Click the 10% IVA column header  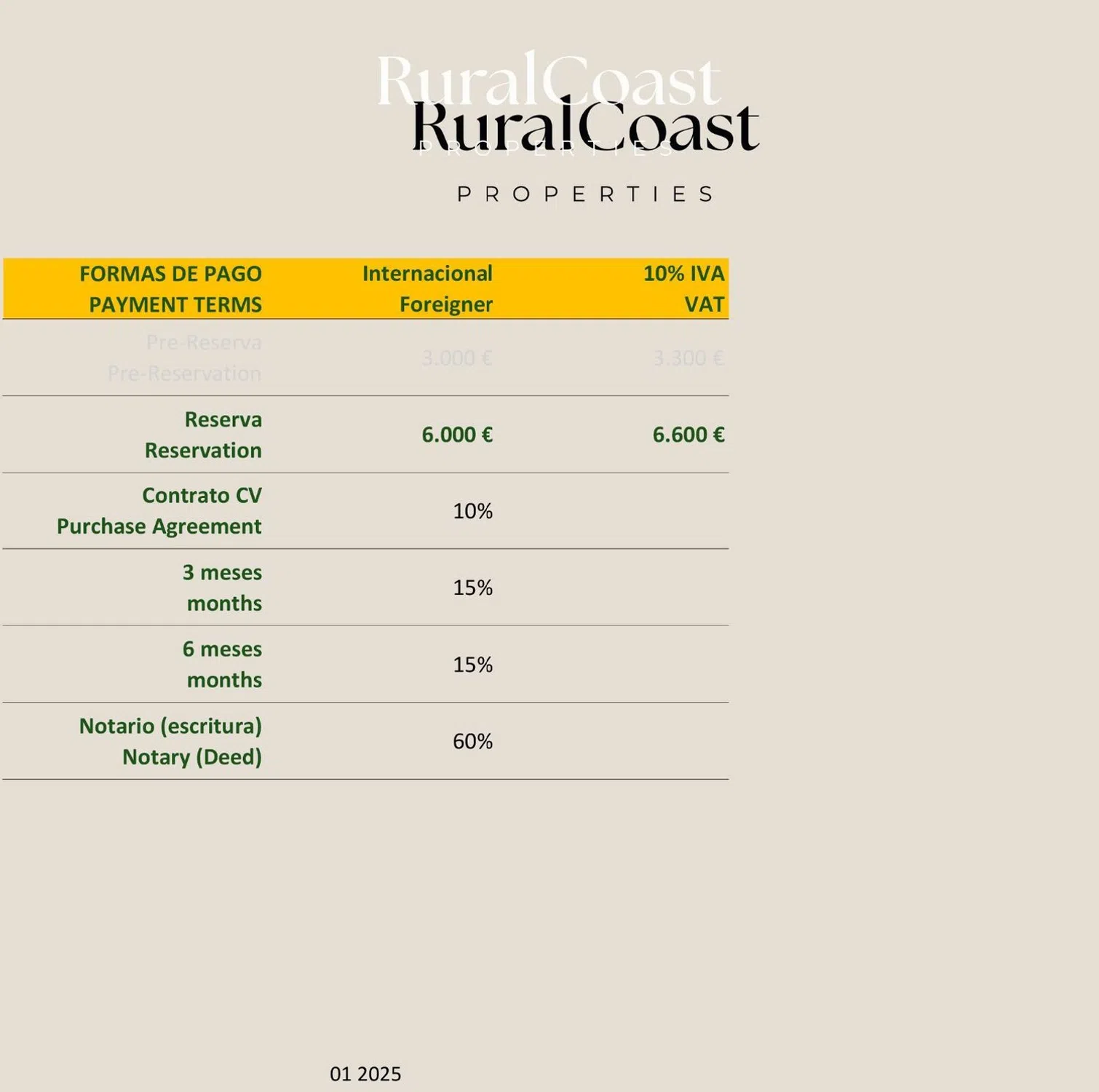click(683, 274)
